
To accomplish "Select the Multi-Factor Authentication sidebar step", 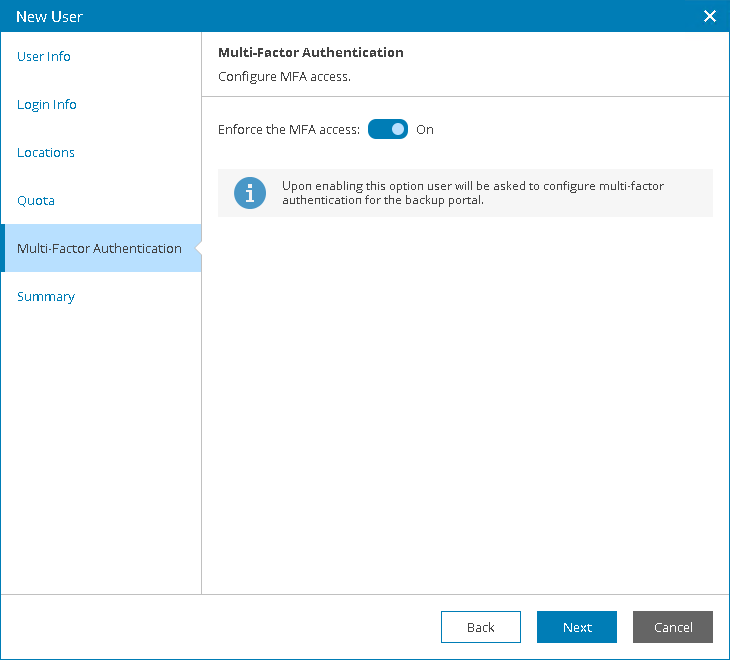I will click(99, 249).
